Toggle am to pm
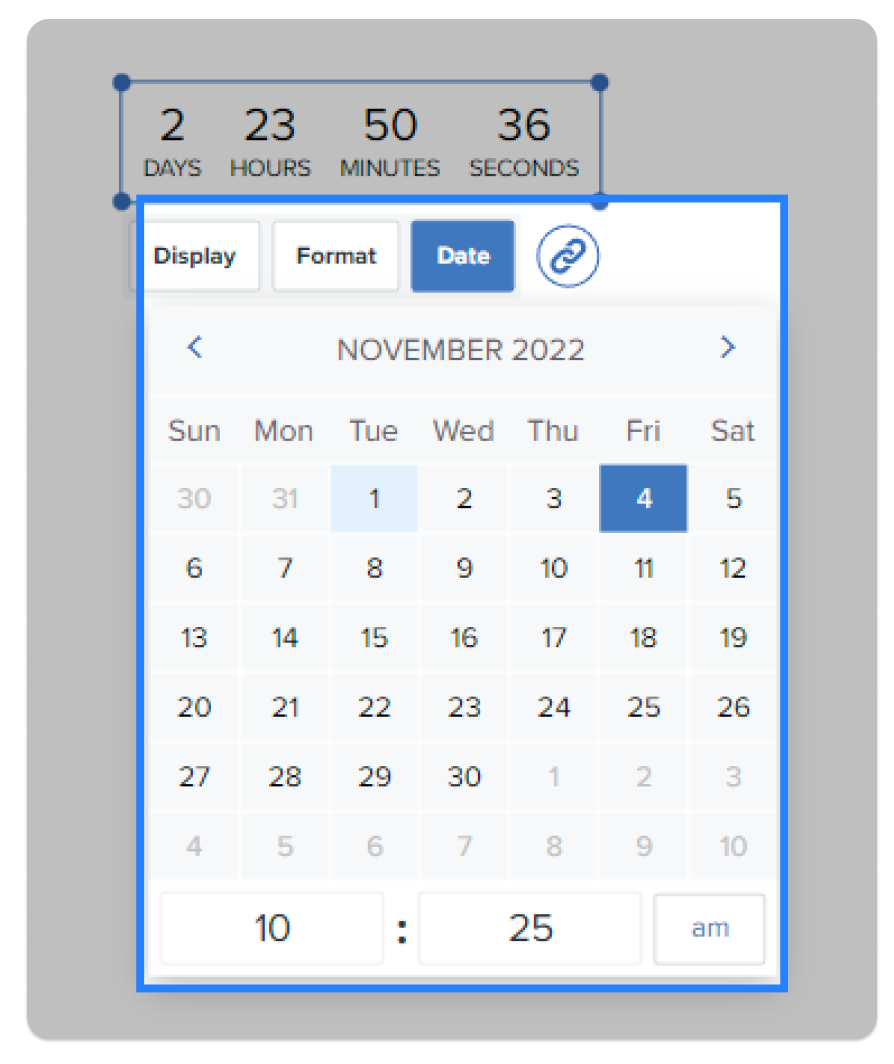The height and width of the screenshot is (1064, 894). tap(709, 928)
